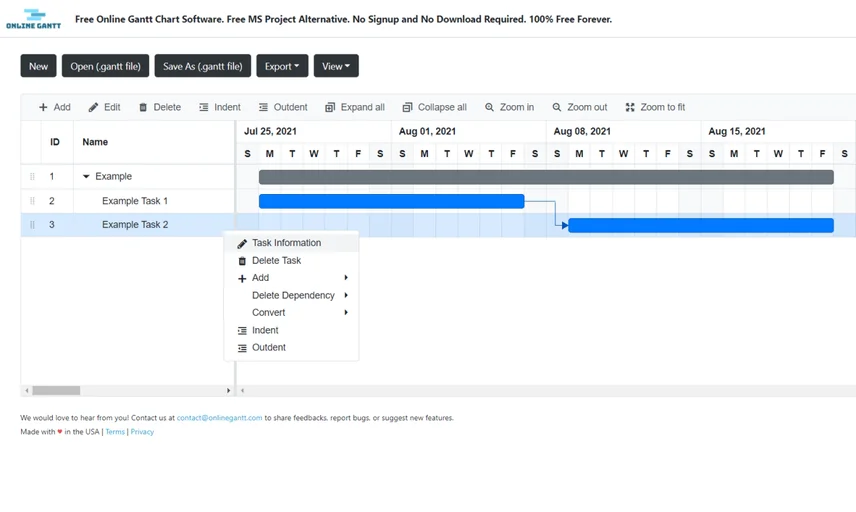Click the trash icon beside Delete Task
The width and height of the screenshot is (856, 512).
click(x=242, y=261)
